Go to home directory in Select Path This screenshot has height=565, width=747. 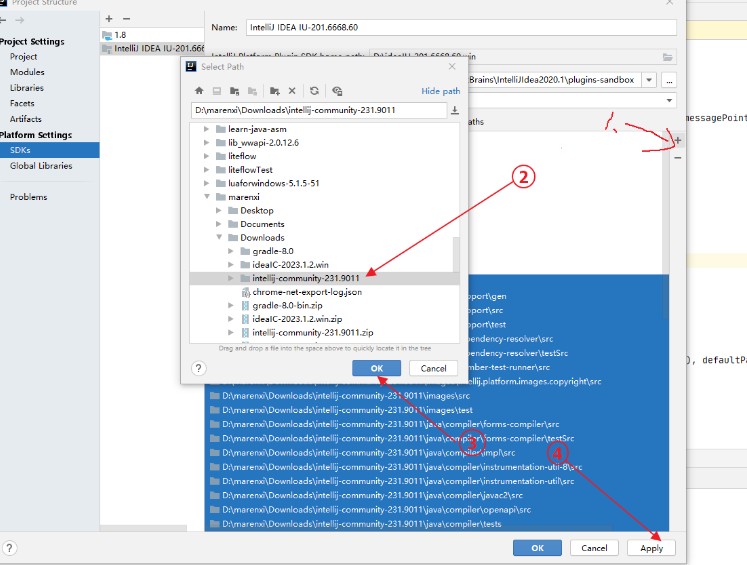coord(199,91)
